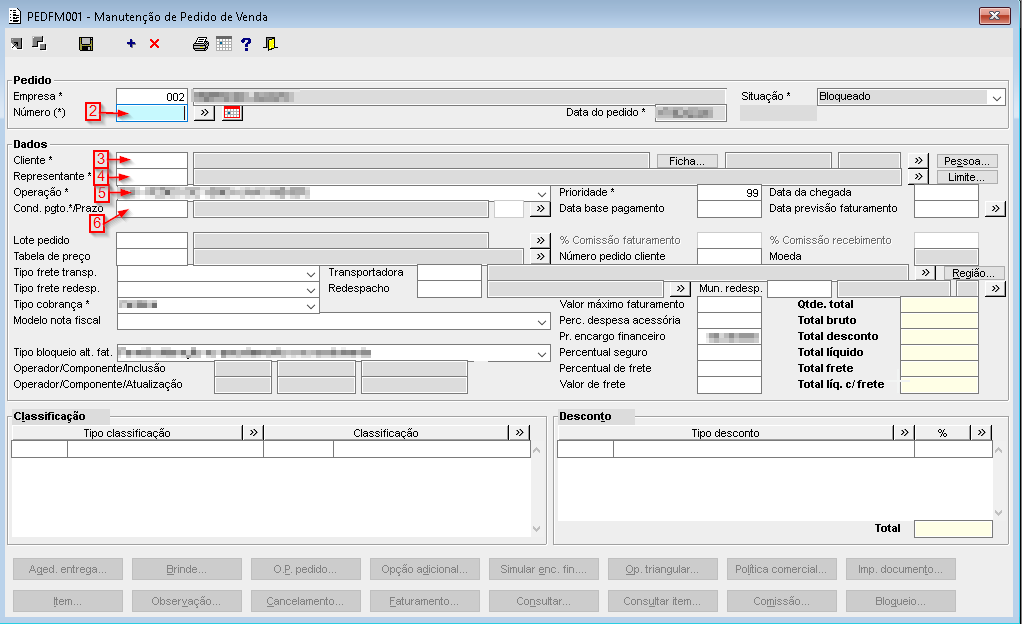
Task: Click the Ficha... button
Action: [687, 161]
